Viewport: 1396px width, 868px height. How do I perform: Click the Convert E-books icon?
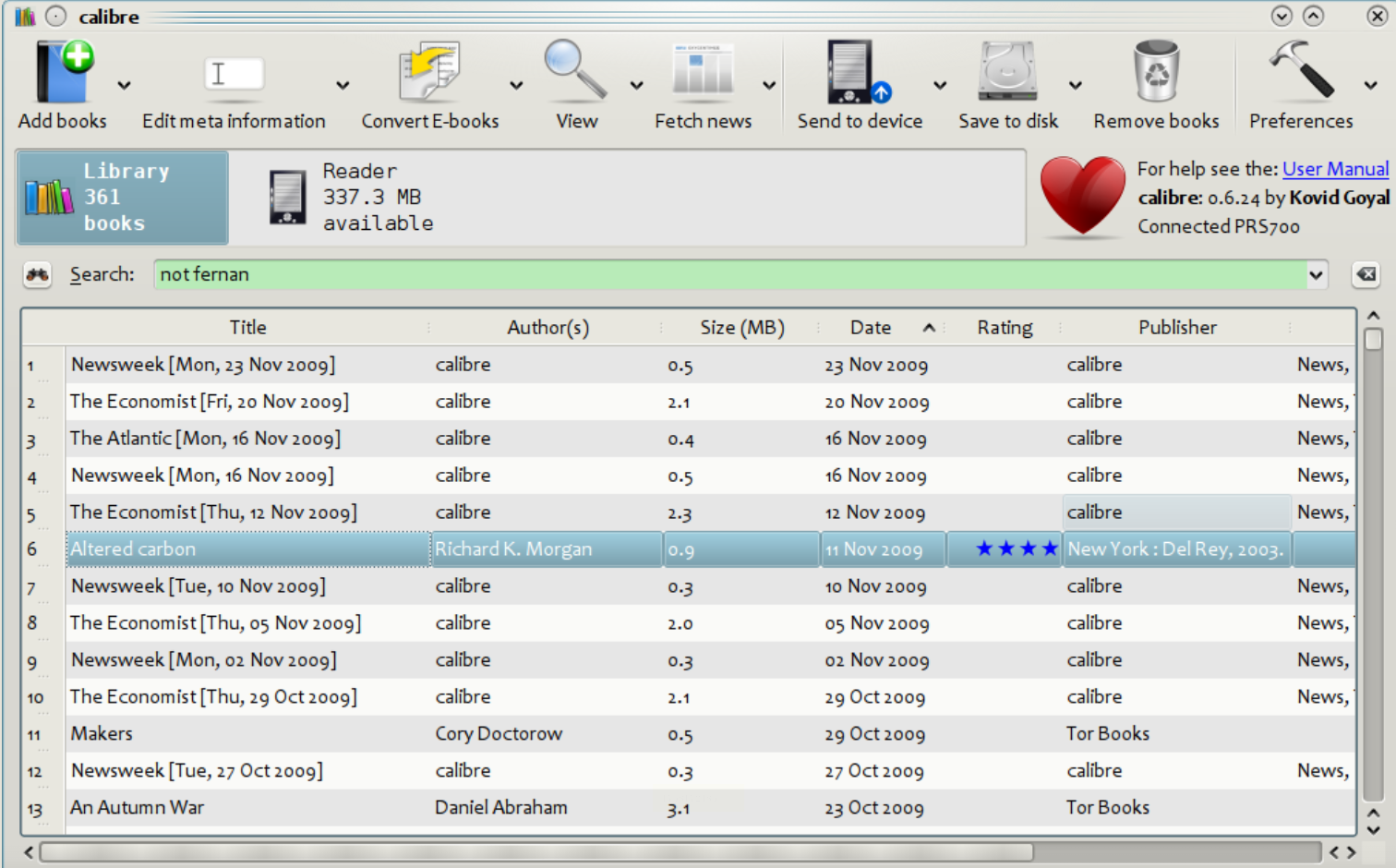tap(429, 71)
